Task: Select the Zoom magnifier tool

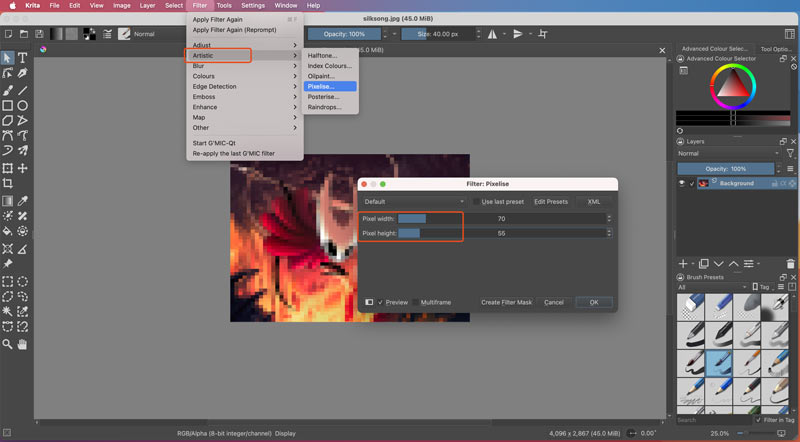Action: tap(7, 345)
